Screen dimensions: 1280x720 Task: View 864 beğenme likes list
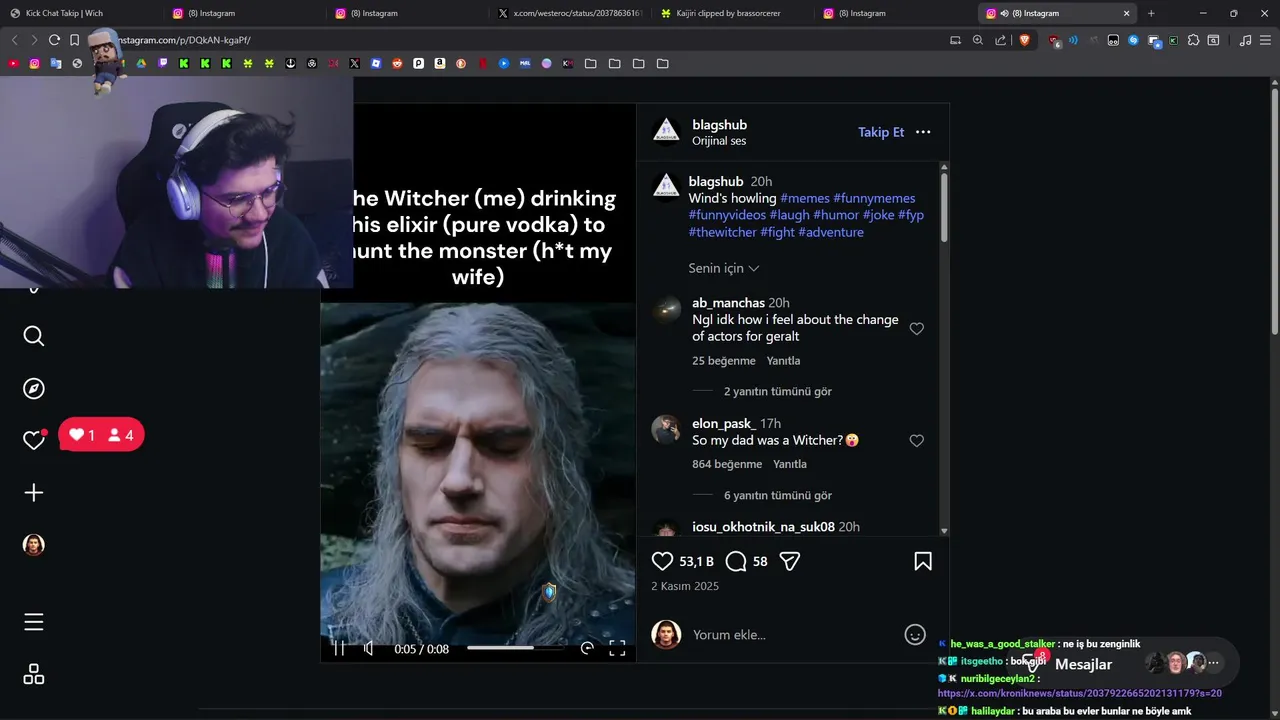[727, 465]
